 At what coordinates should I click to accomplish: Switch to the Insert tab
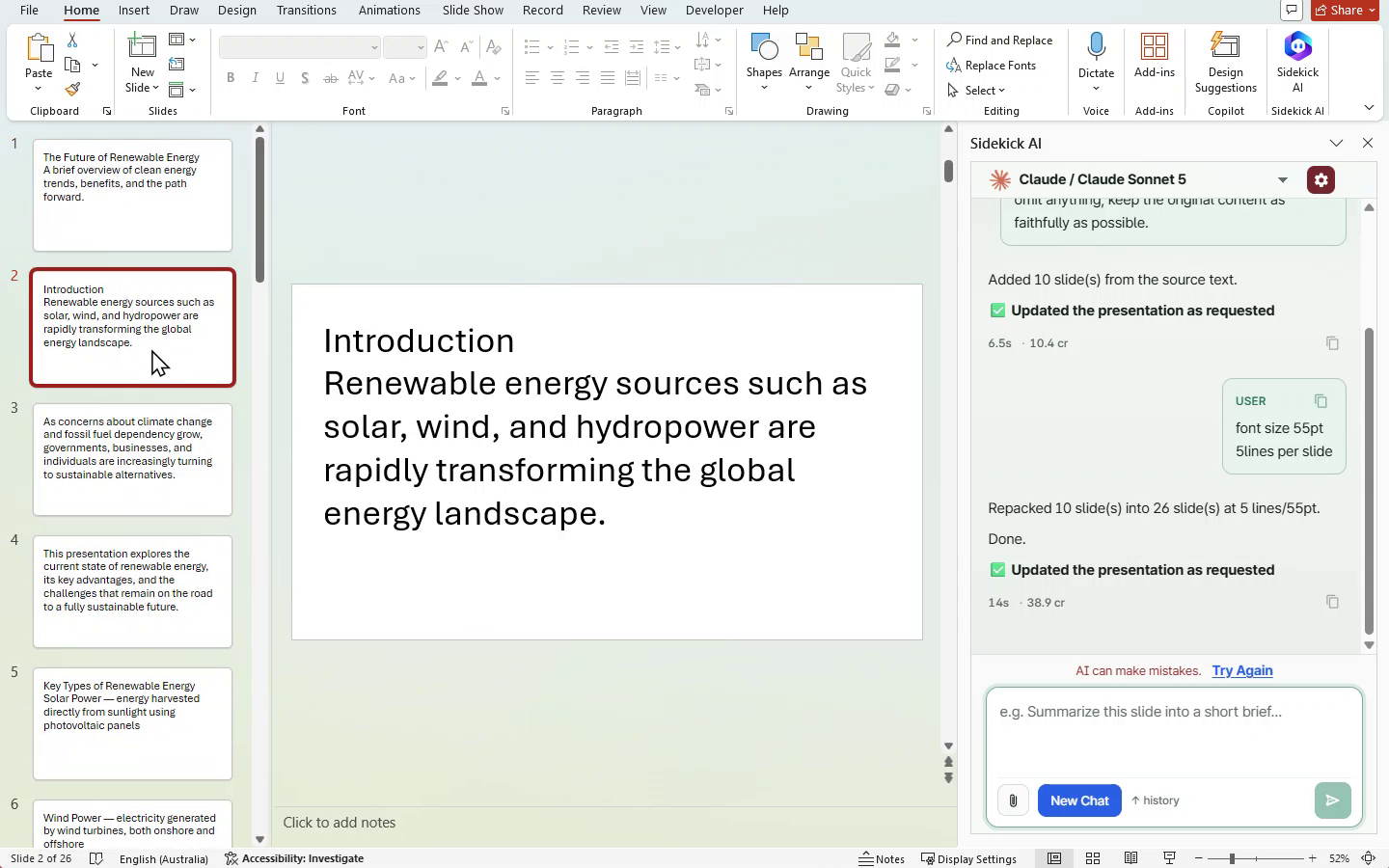click(133, 11)
